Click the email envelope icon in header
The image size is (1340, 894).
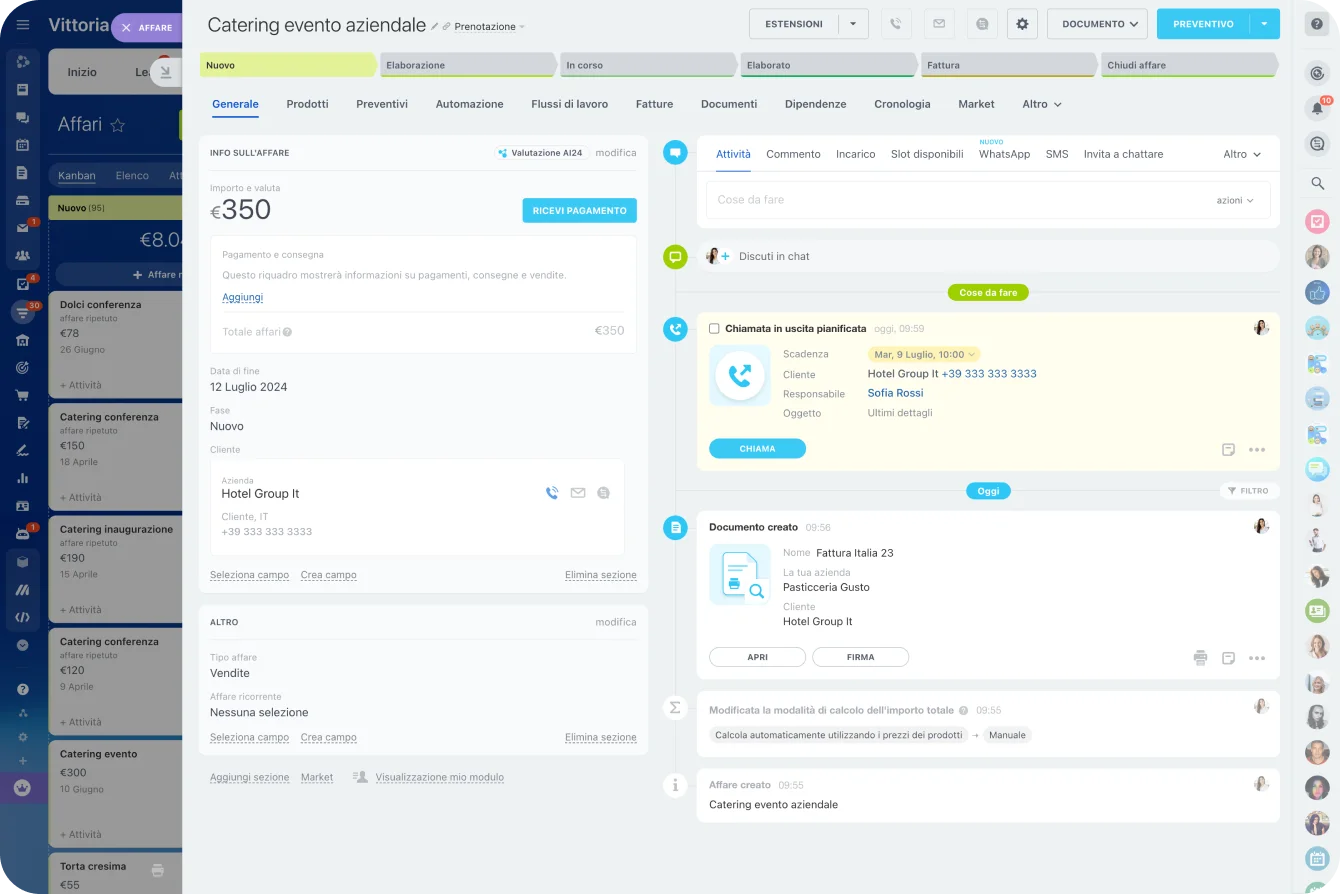click(x=939, y=24)
